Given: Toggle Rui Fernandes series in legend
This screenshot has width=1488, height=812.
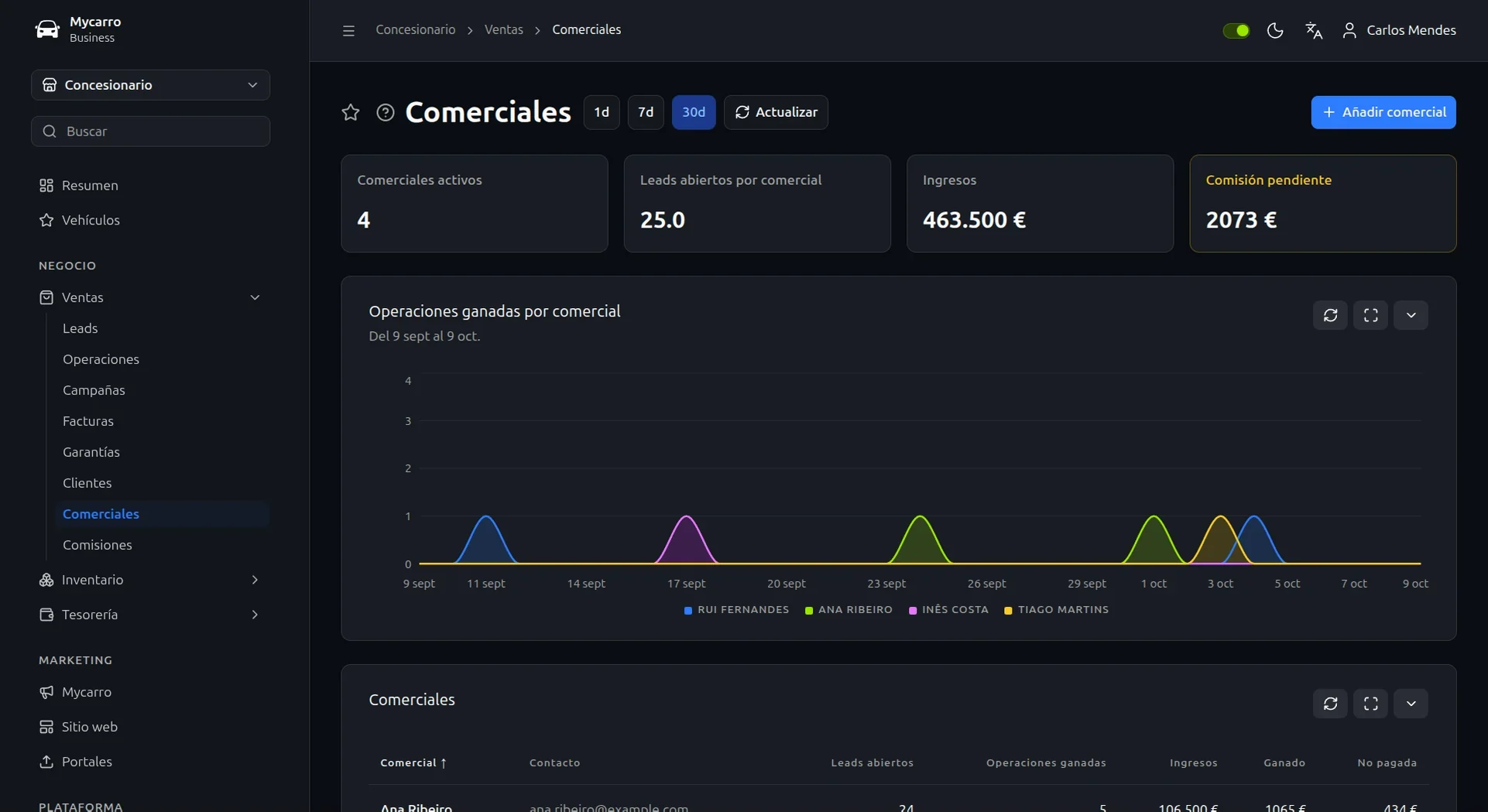Looking at the screenshot, I should coord(736,610).
